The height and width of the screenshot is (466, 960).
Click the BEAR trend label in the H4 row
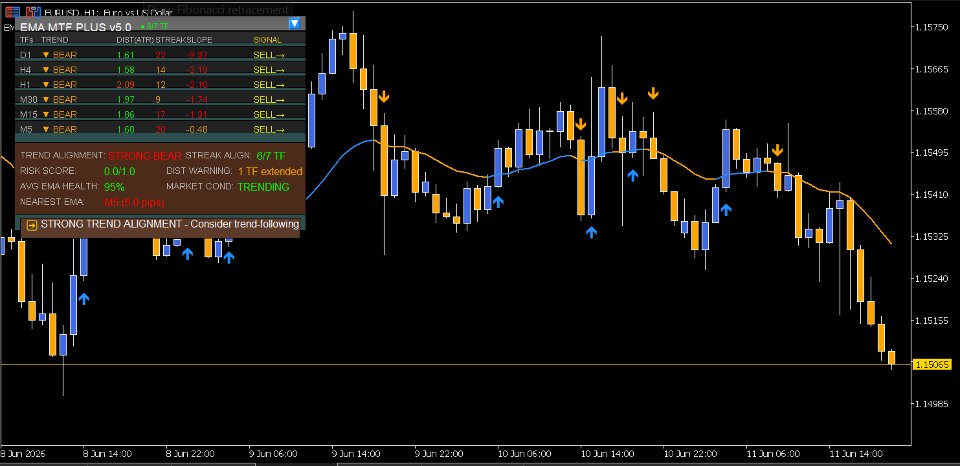[65, 70]
